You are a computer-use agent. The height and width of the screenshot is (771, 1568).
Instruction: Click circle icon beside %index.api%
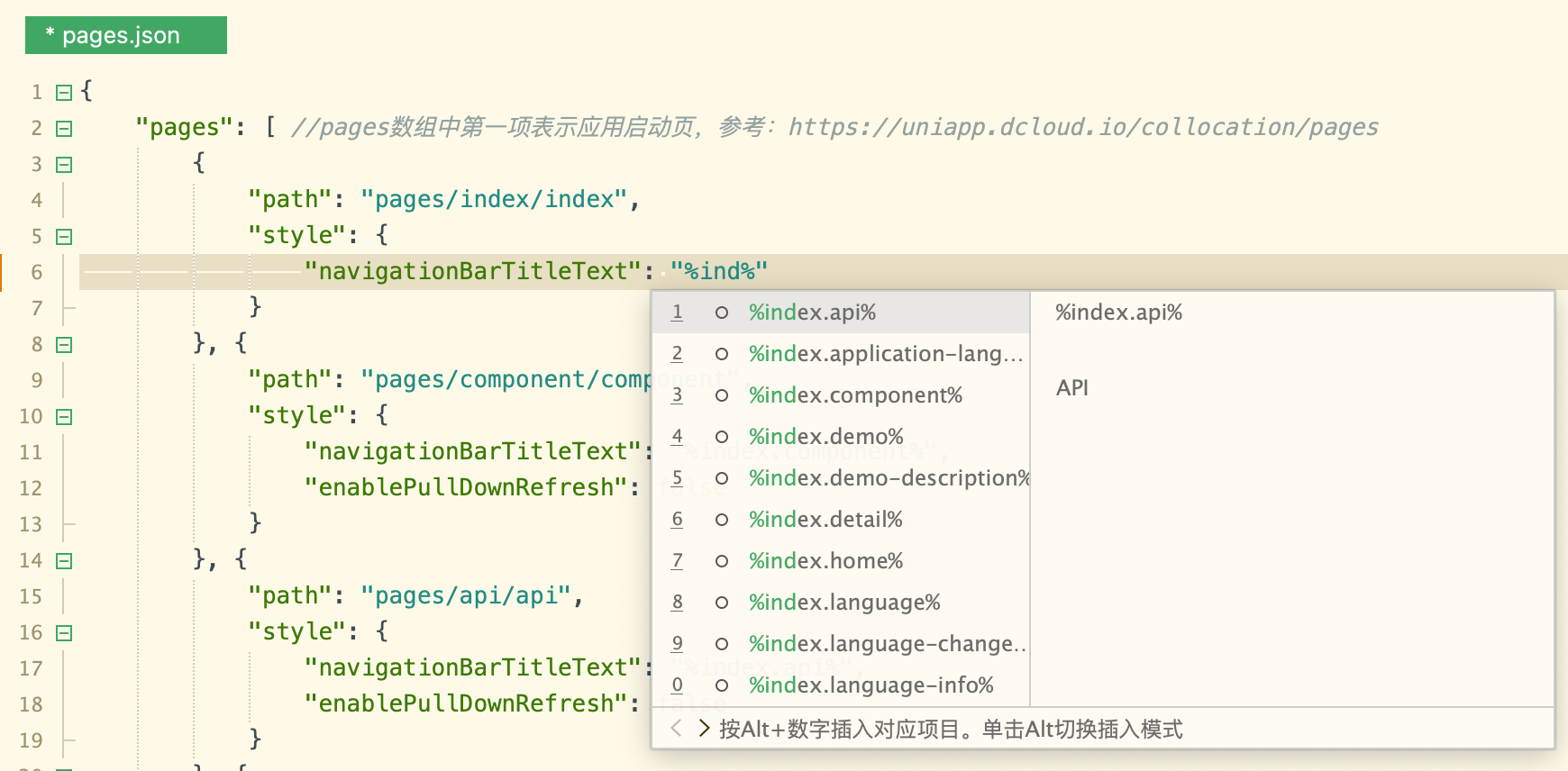(x=721, y=313)
